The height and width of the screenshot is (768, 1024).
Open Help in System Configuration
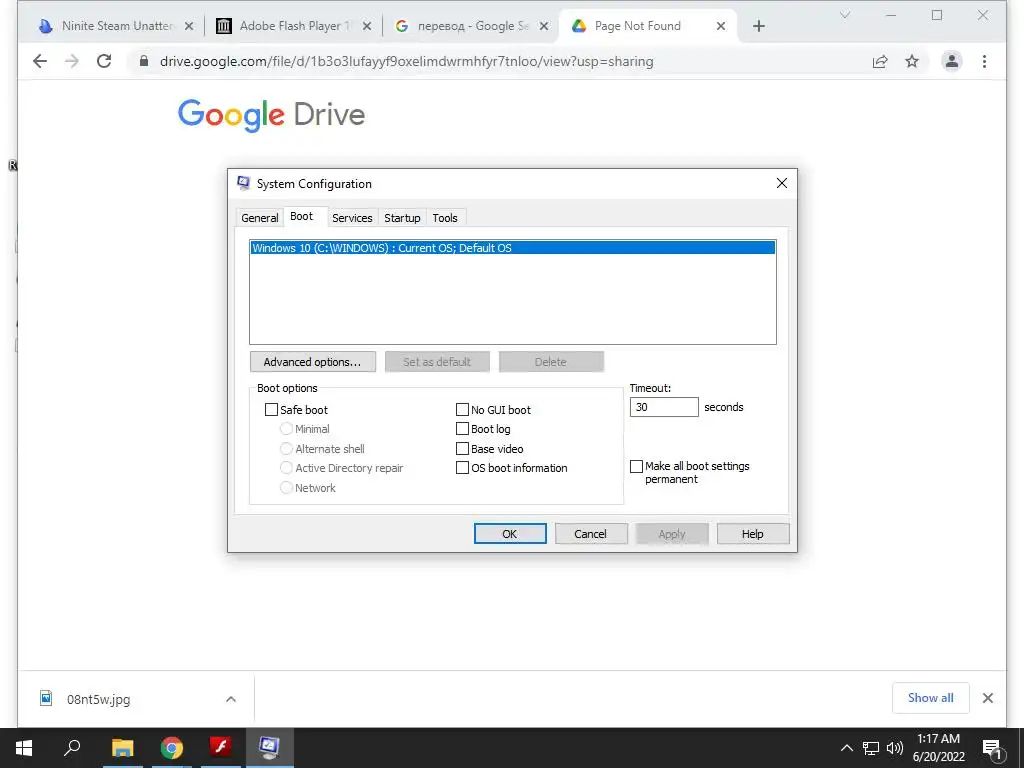(752, 534)
